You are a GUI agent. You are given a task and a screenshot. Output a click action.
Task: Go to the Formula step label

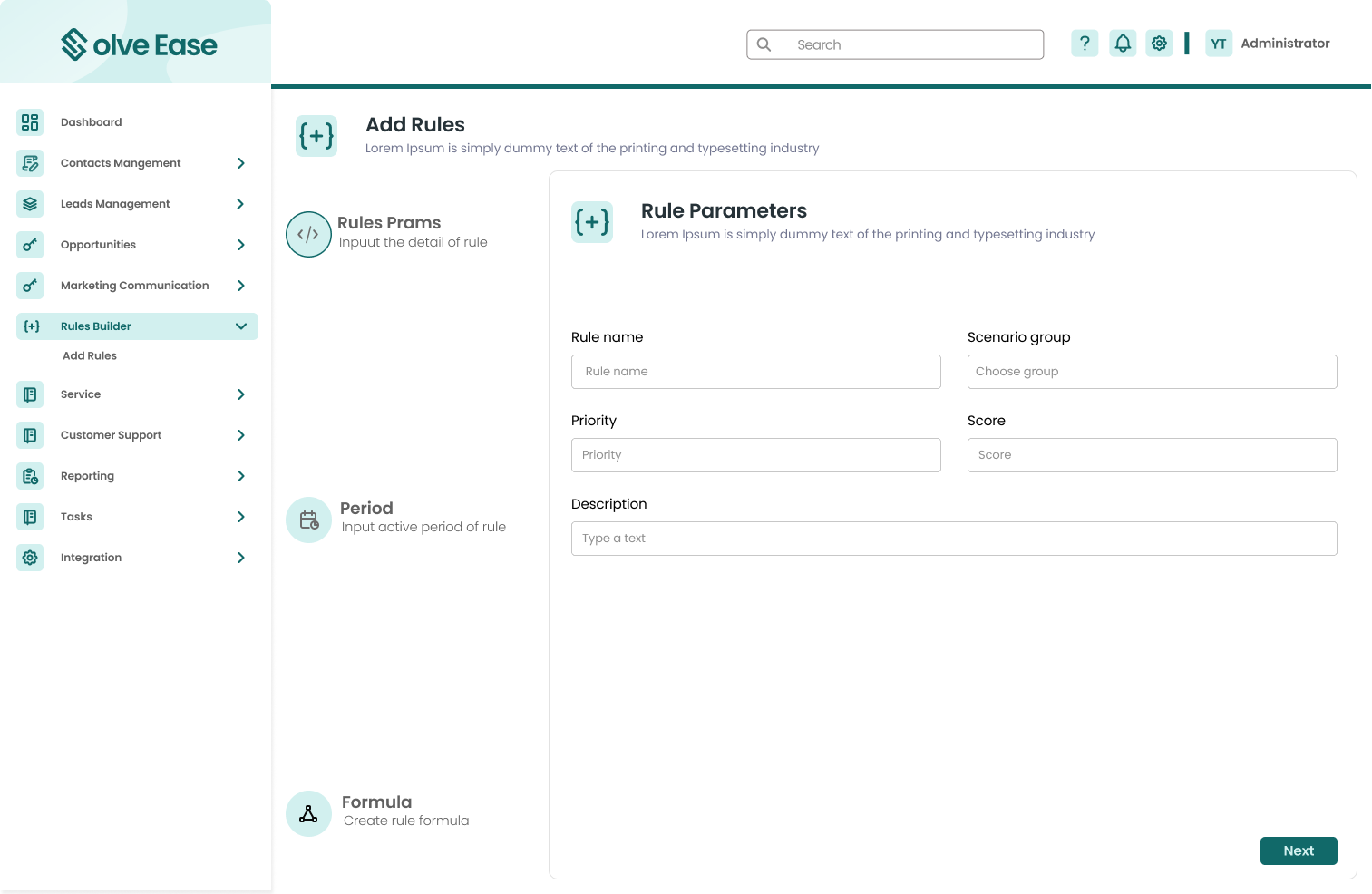[x=376, y=802]
